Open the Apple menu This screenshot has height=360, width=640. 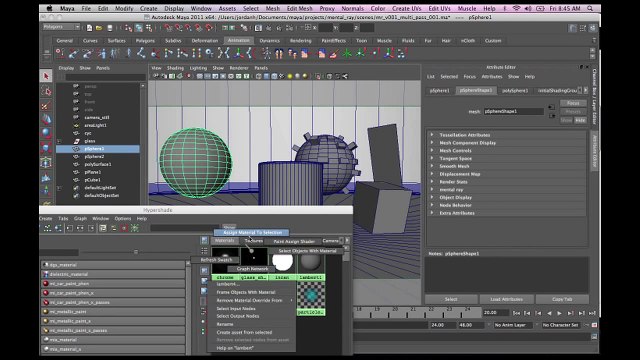49,8
